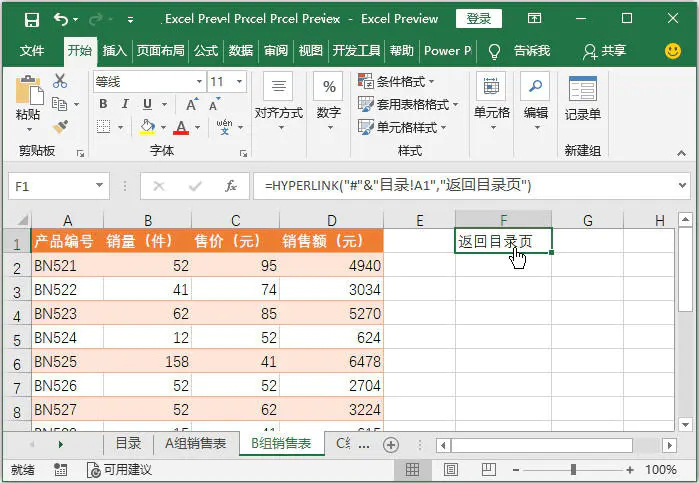Click the 共享 share button
The width and height of the screenshot is (699, 483).
(604, 51)
